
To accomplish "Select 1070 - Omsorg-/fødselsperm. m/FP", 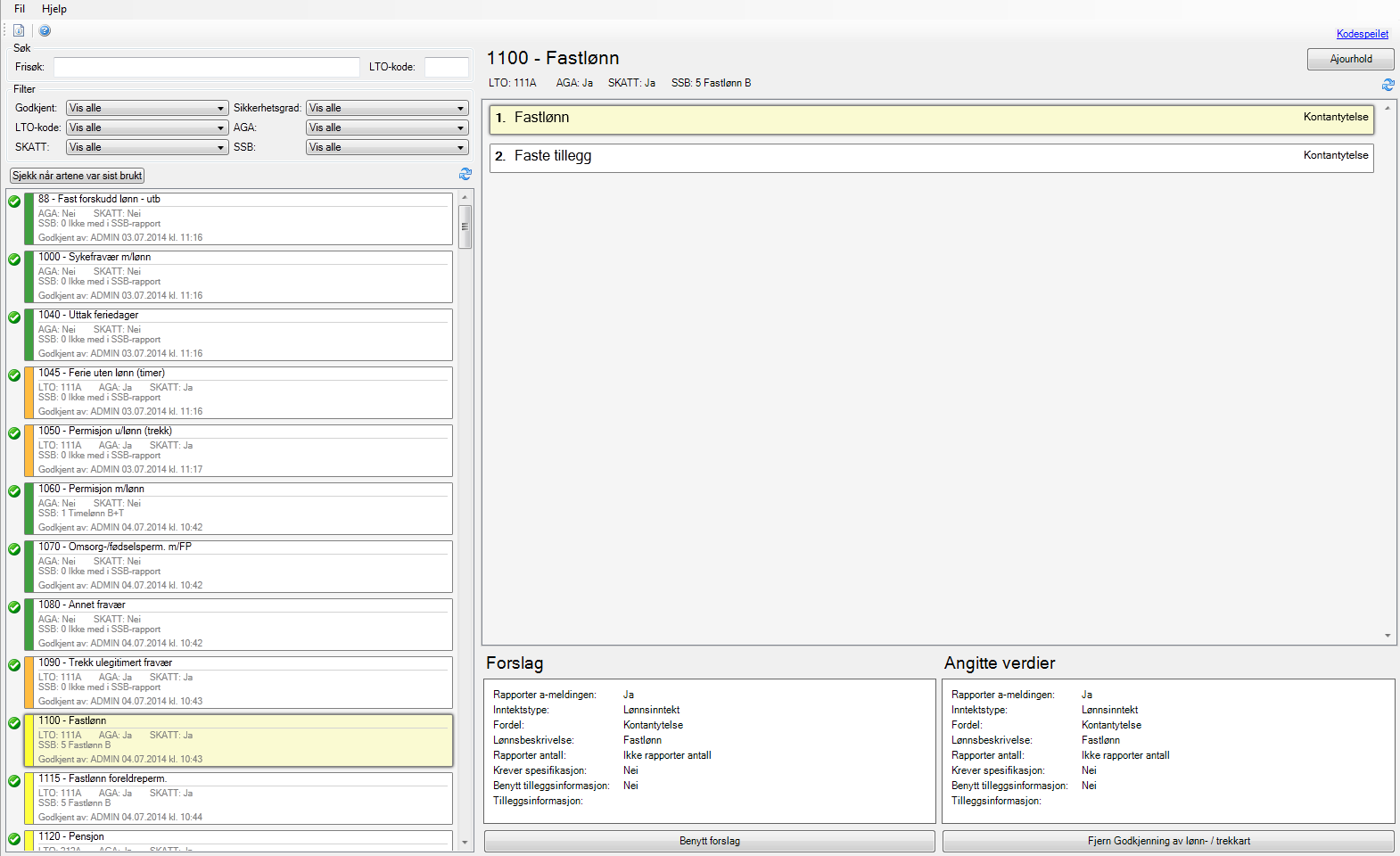I will coord(238,566).
